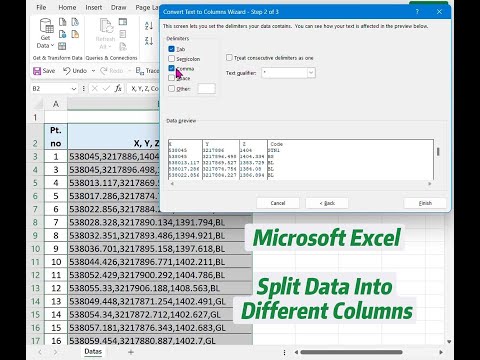Click the sheet tab bar options dots
This screenshot has width=480, height=360.
tap(284, 352)
